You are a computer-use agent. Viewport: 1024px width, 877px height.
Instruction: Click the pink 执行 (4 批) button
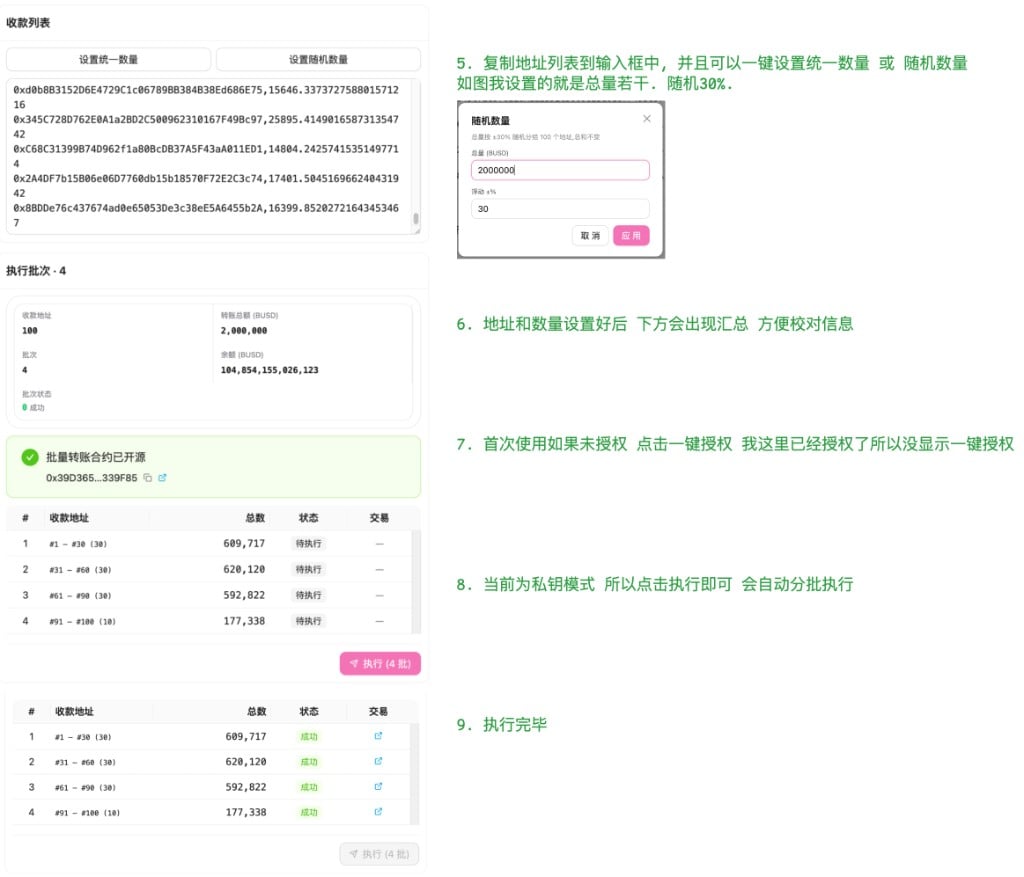click(x=380, y=663)
